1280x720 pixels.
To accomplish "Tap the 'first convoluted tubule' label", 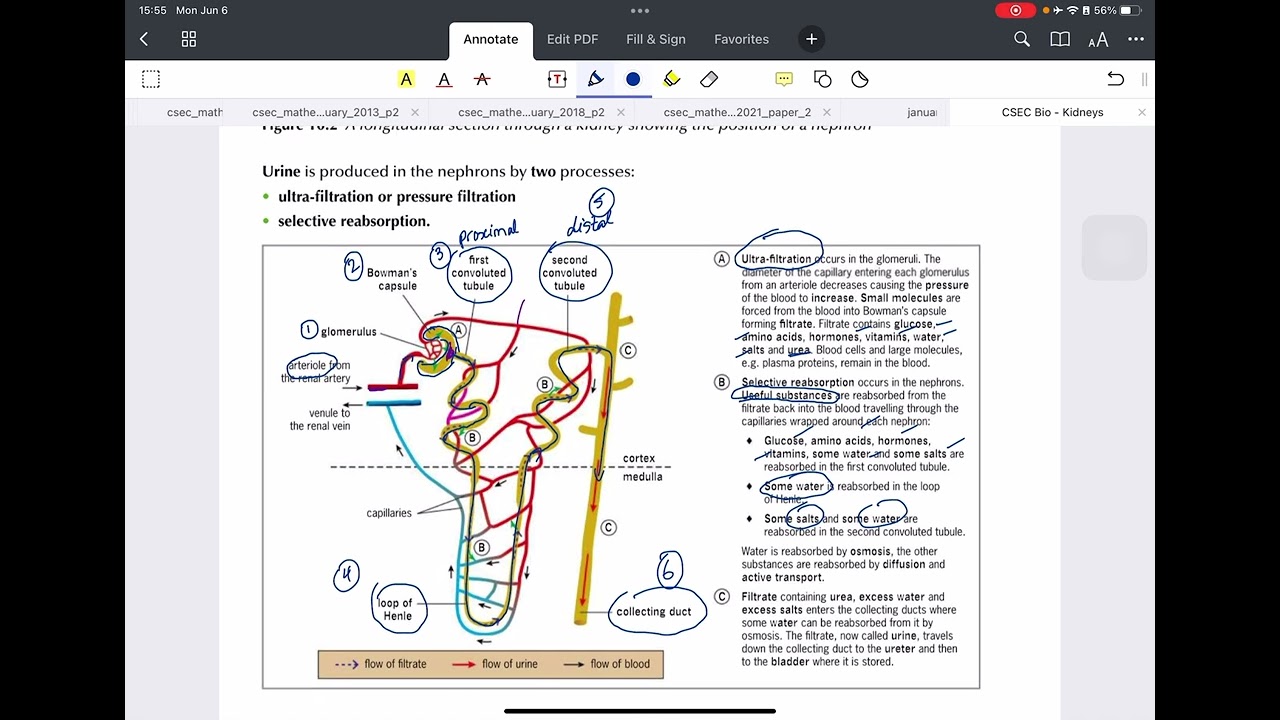I will pos(479,273).
